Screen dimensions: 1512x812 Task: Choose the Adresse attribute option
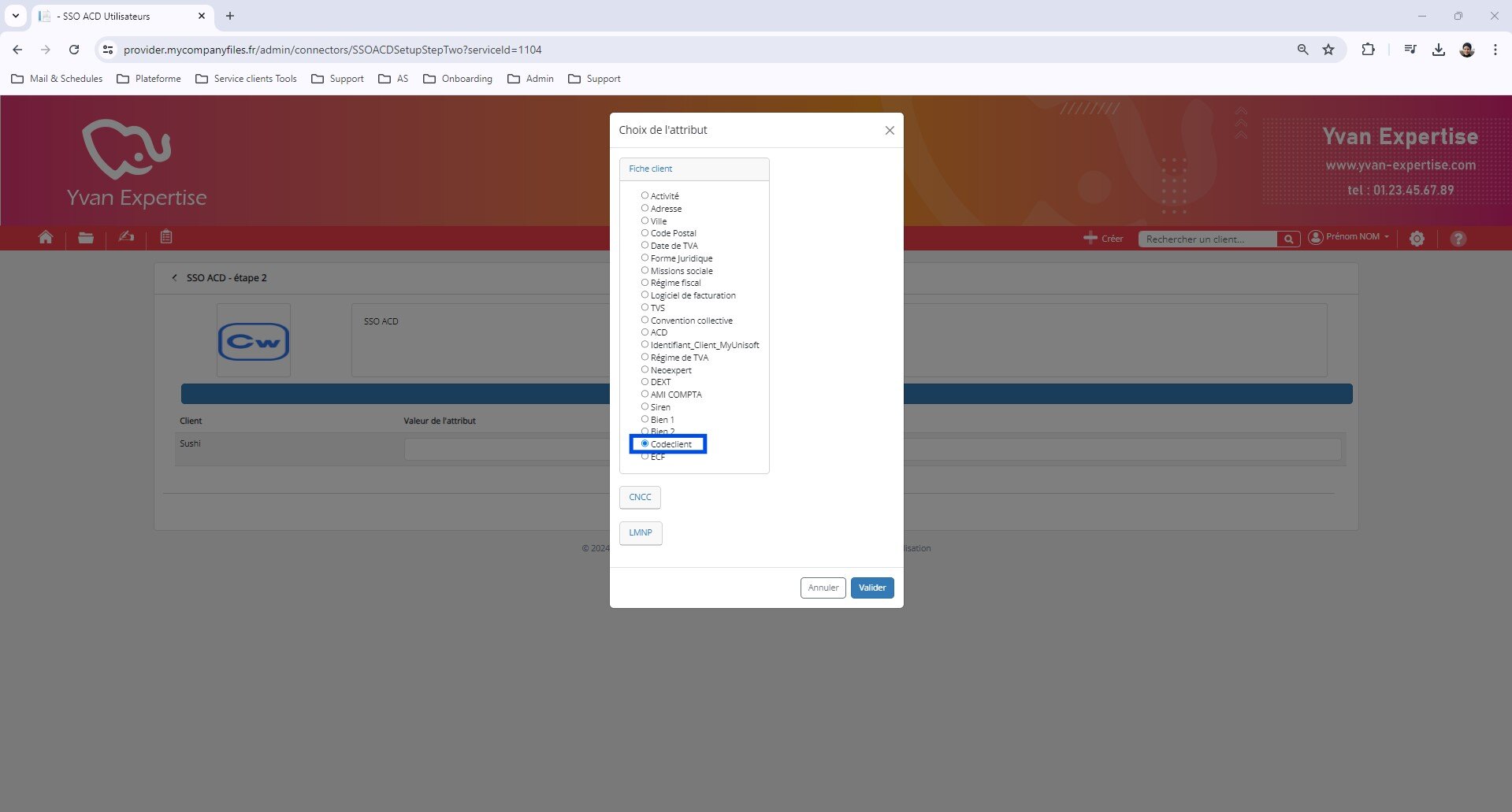click(x=645, y=209)
